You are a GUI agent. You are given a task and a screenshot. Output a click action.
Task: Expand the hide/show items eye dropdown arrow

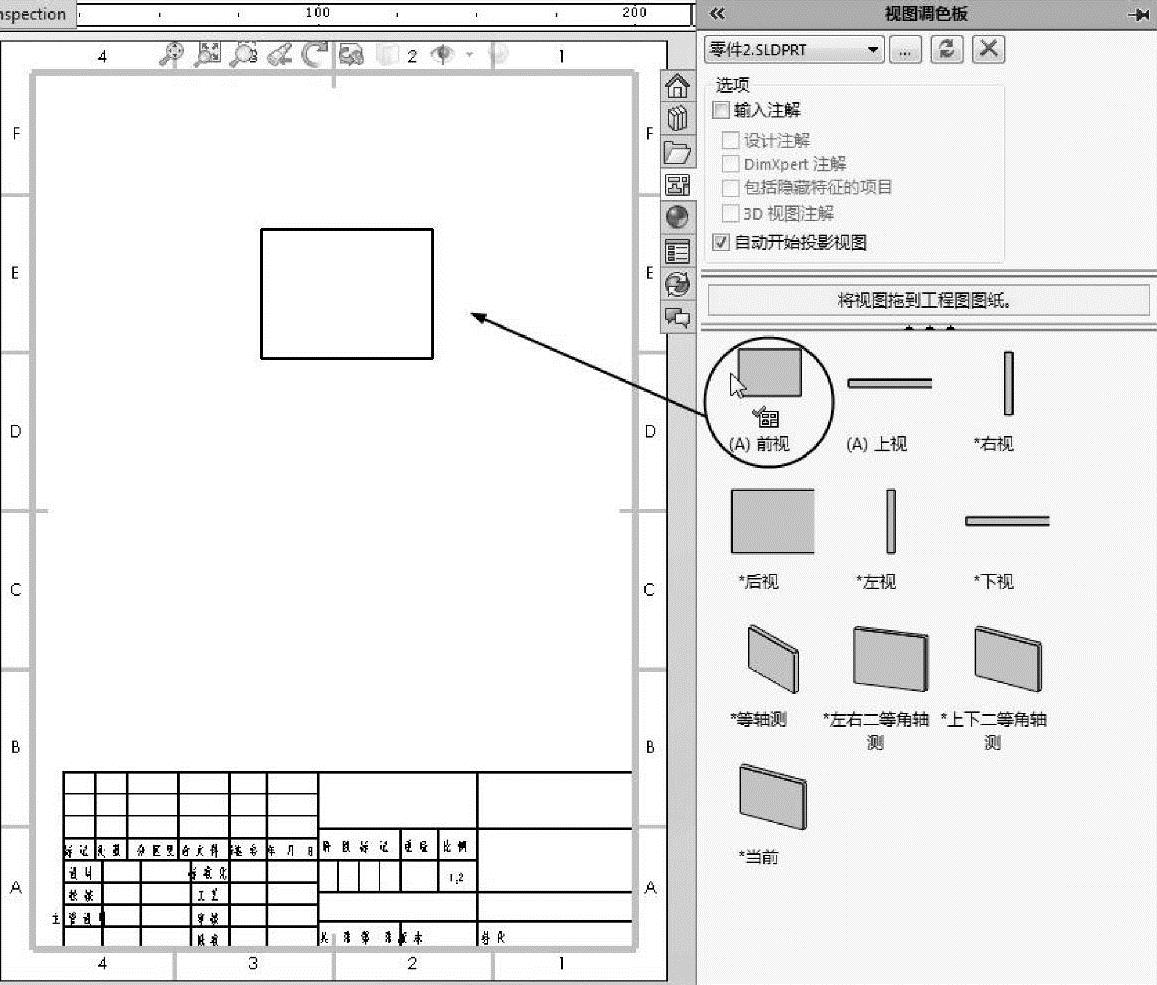tap(469, 54)
